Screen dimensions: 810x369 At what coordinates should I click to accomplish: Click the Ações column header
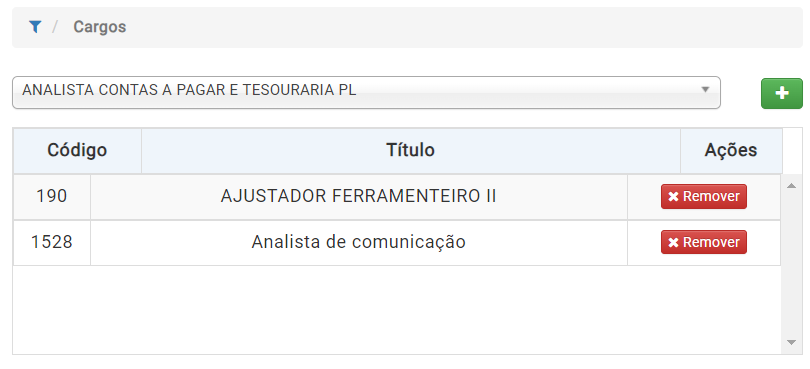tap(731, 150)
